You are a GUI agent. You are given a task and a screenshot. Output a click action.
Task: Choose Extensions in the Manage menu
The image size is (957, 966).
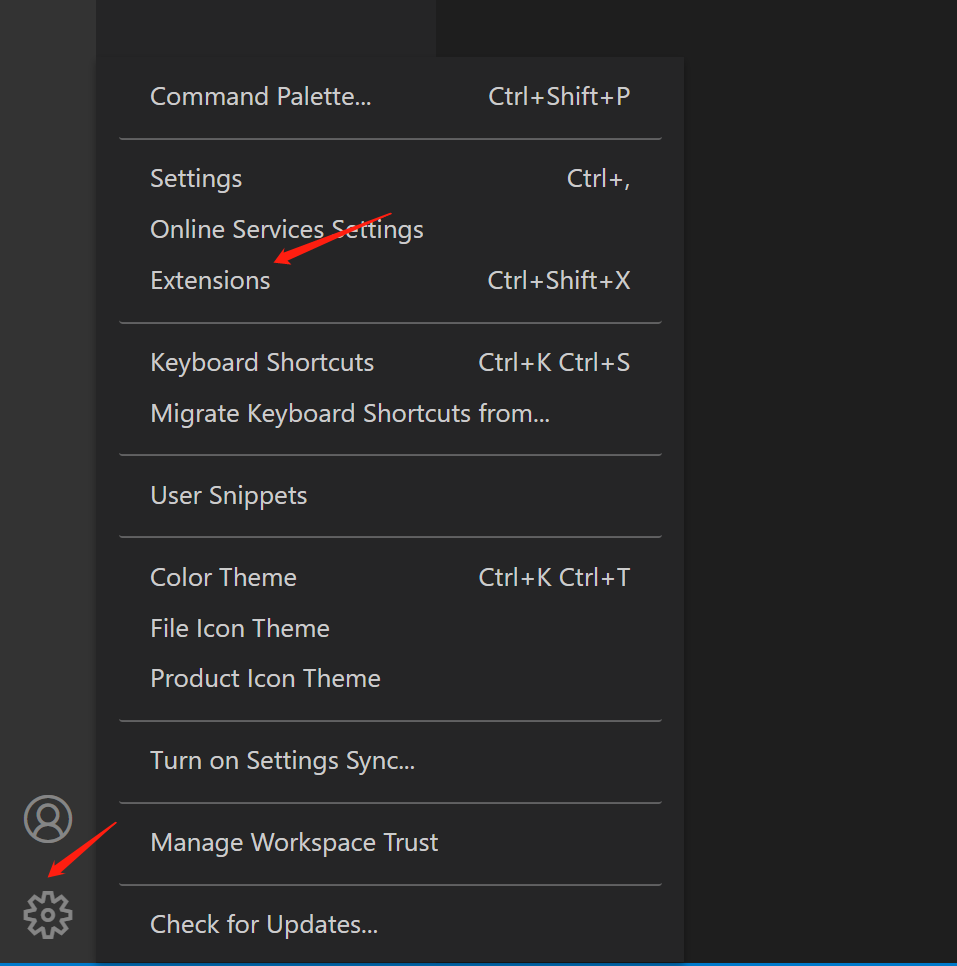click(210, 281)
